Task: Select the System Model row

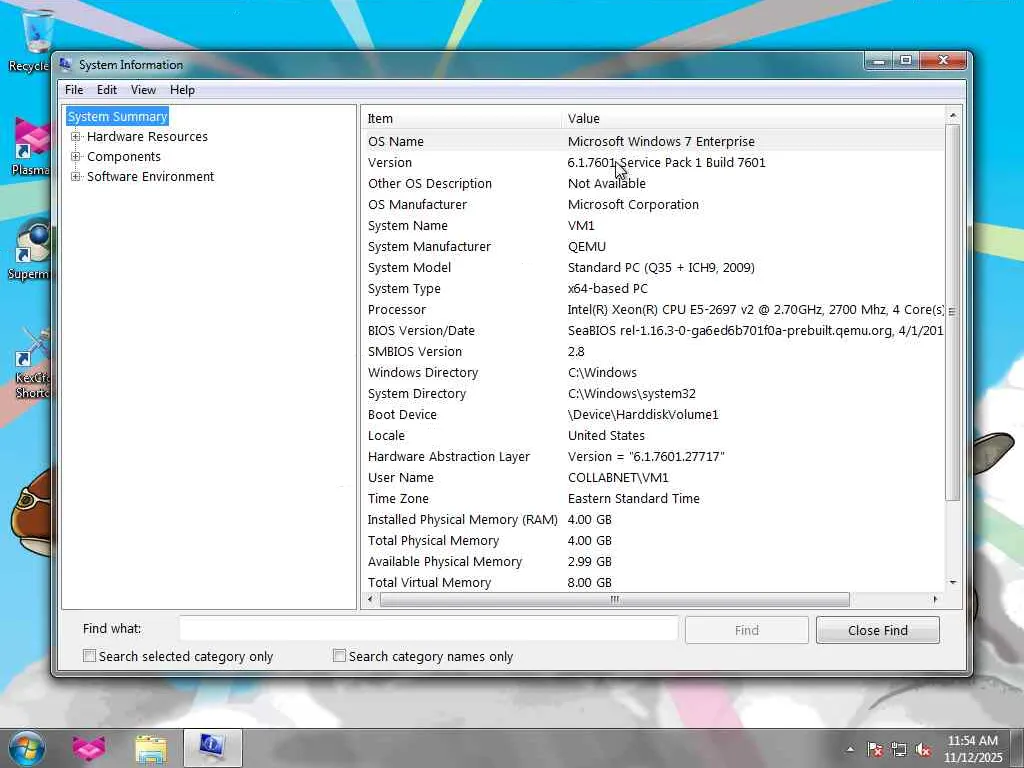Action: pos(653,267)
